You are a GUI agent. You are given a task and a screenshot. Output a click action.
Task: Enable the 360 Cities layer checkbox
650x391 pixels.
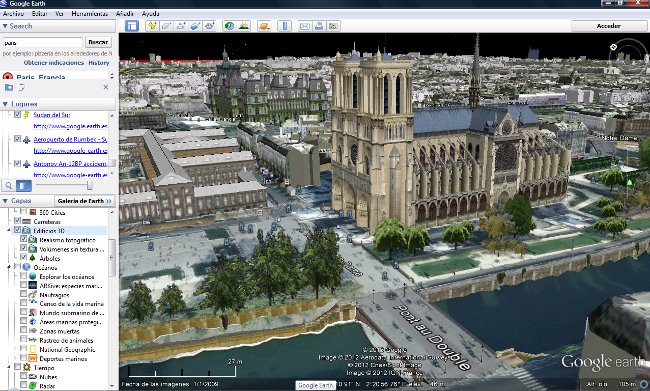(x=24, y=212)
